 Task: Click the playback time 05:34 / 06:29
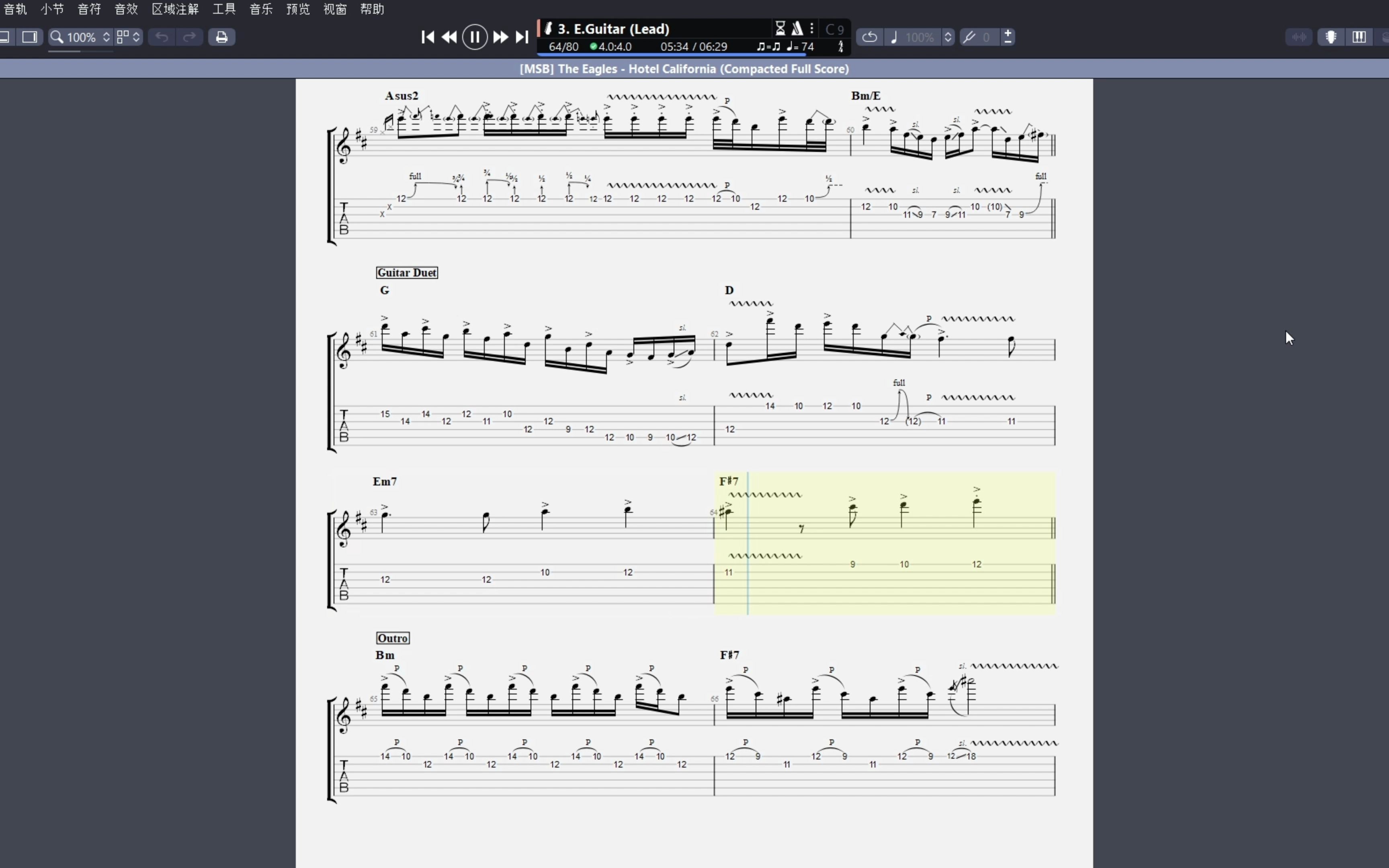tap(693, 47)
